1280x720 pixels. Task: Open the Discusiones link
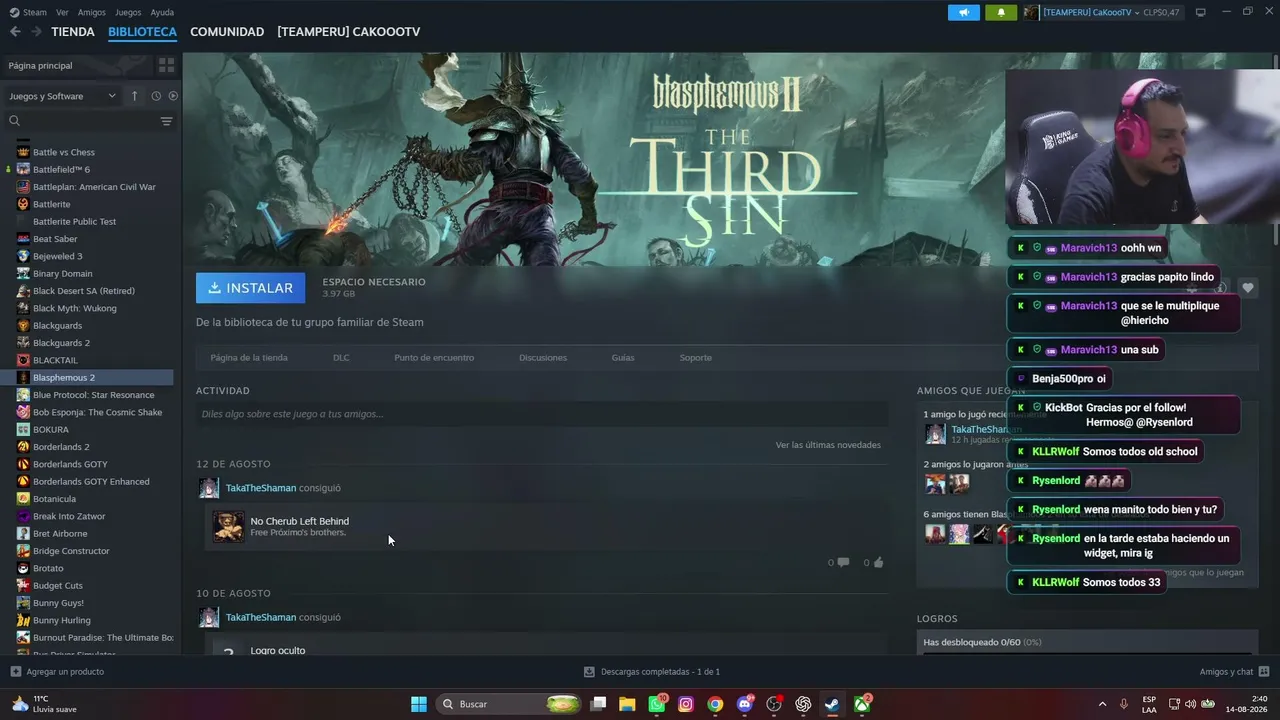pyautogui.click(x=543, y=357)
